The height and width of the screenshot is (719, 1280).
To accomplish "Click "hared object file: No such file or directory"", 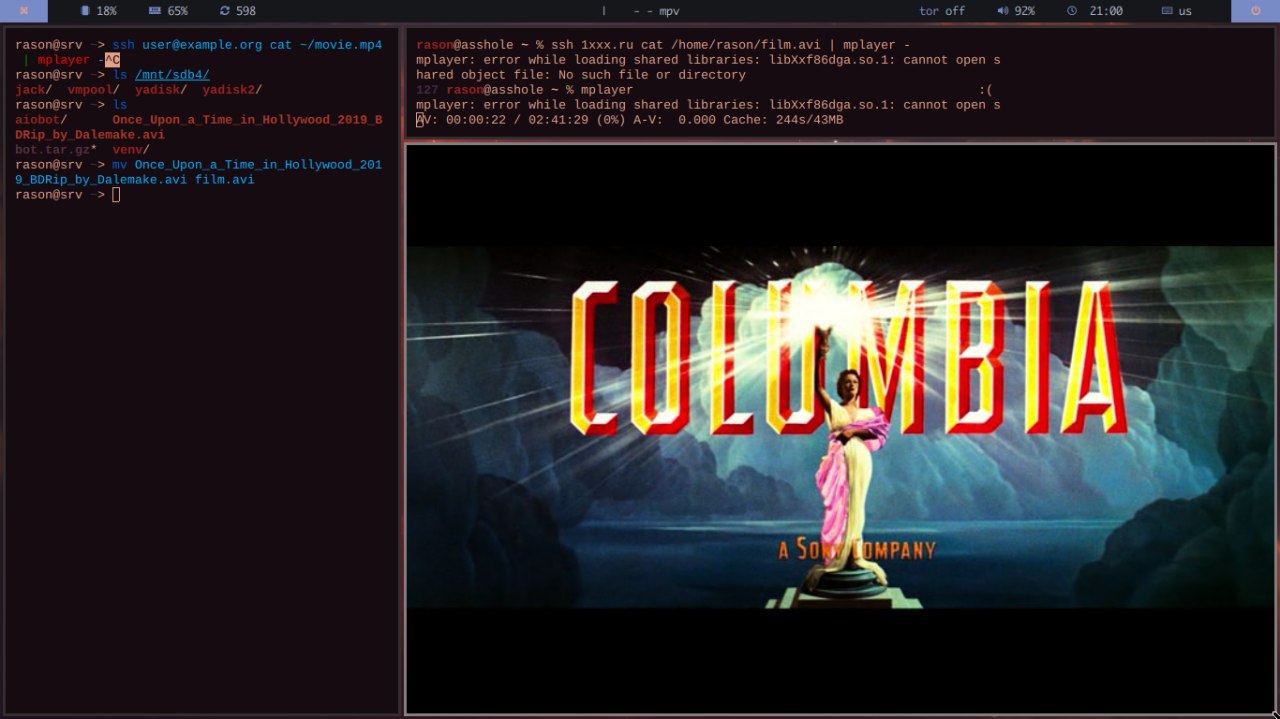I will point(581,75).
